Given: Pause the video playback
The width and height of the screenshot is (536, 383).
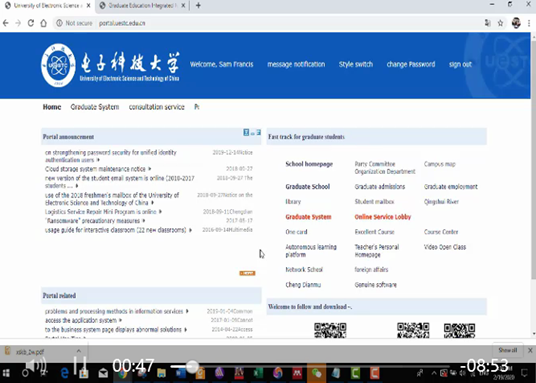Looking at the screenshot, I should 80,365.
